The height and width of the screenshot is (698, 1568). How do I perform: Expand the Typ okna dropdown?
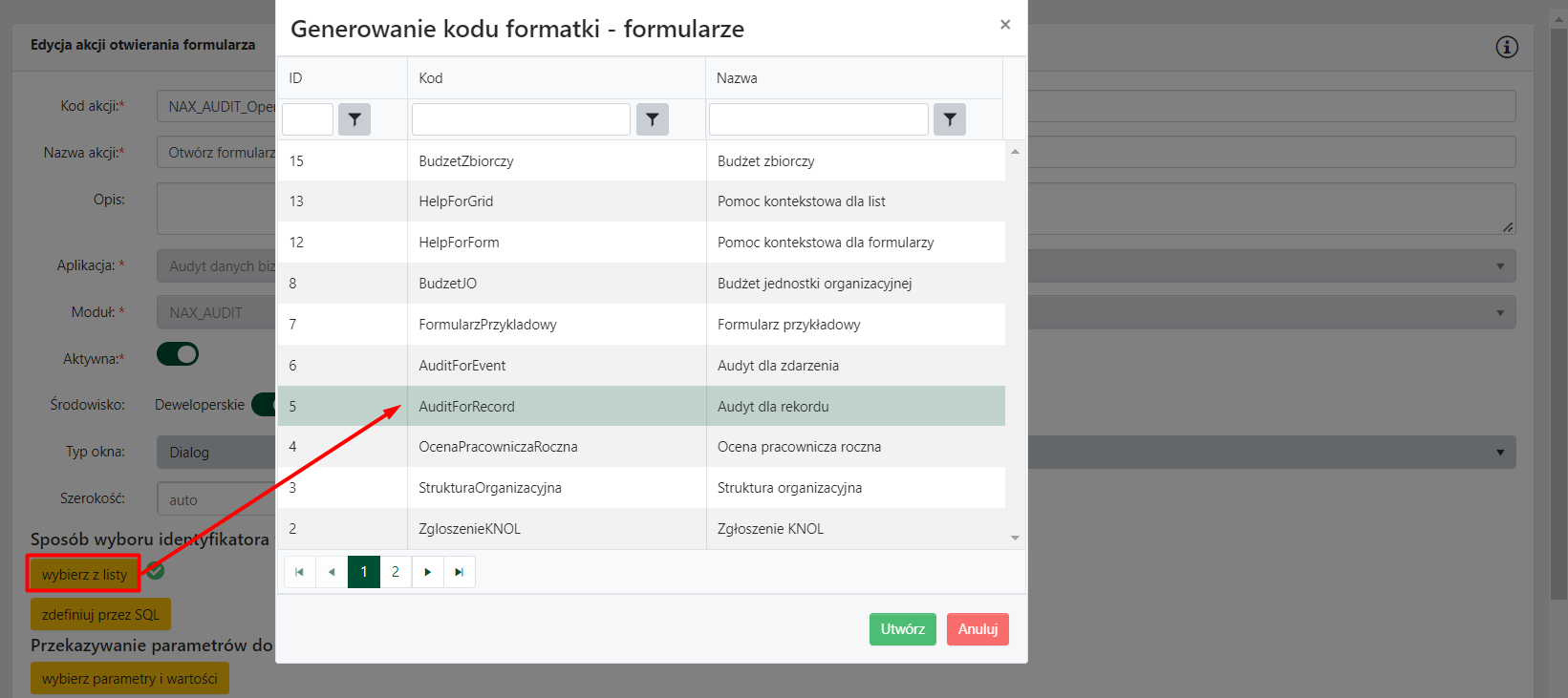(x=1499, y=453)
